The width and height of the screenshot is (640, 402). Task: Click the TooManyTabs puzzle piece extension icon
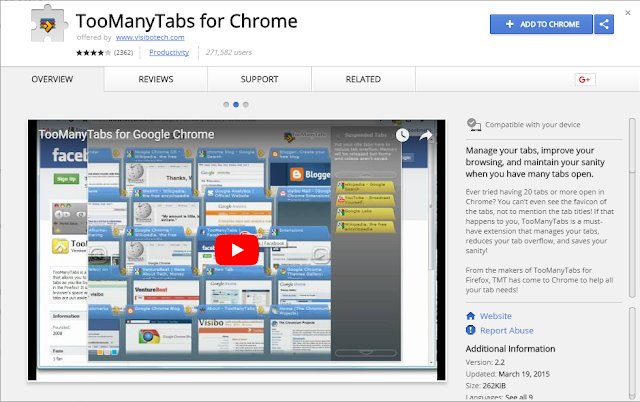pyautogui.click(x=49, y=24)
